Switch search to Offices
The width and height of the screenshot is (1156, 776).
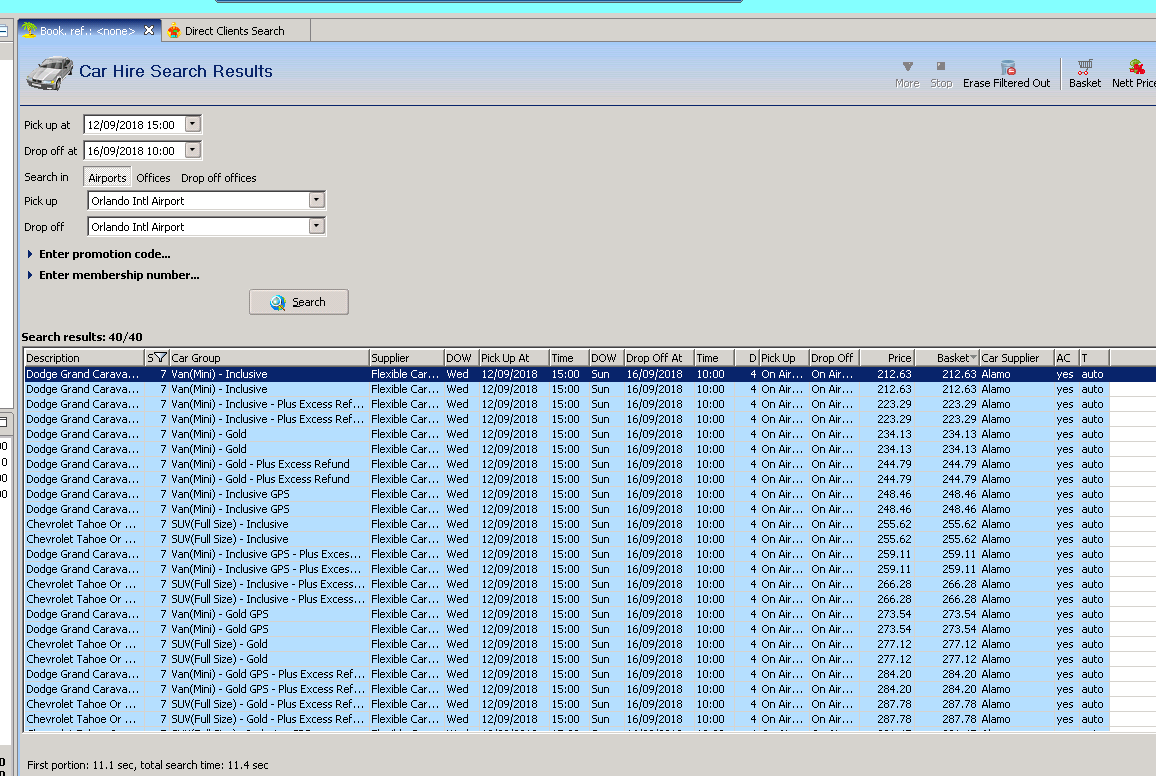coord(153,178)
